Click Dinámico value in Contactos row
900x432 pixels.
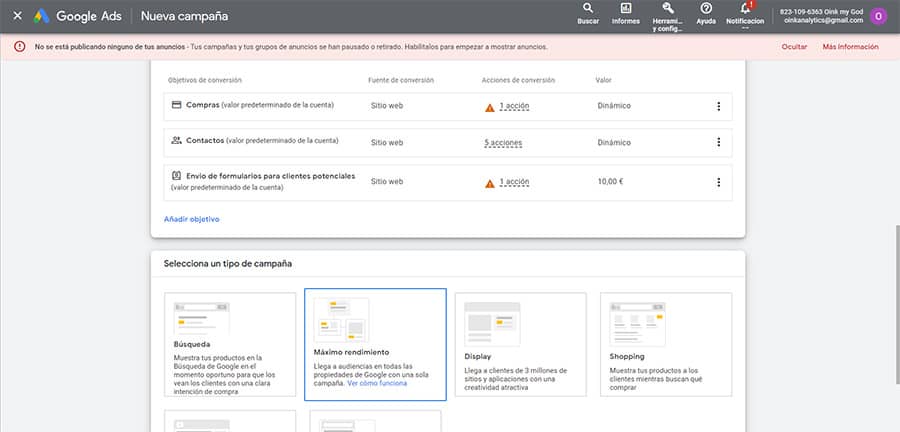614,142
